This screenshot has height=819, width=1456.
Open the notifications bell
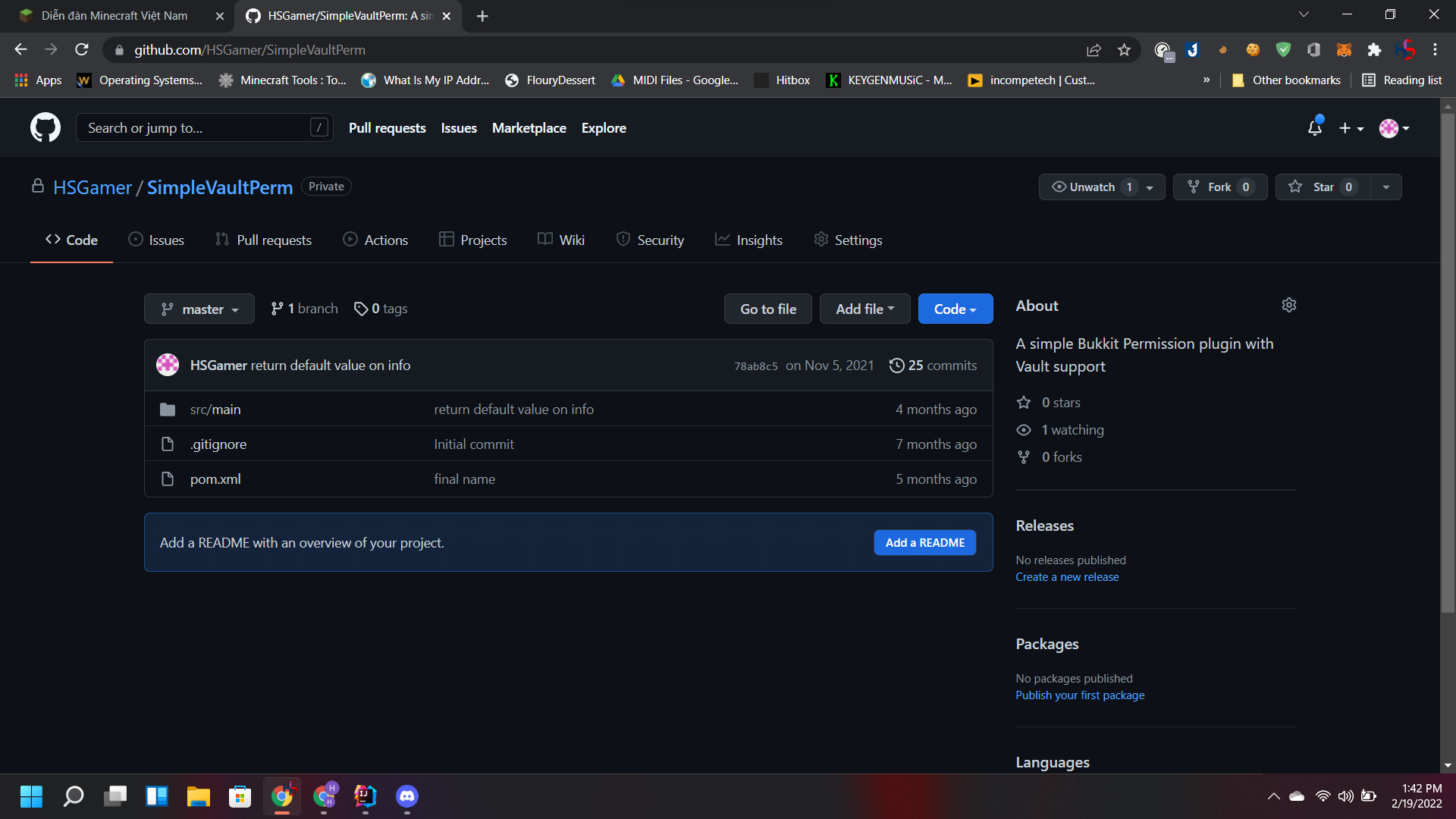point(1314,128)
